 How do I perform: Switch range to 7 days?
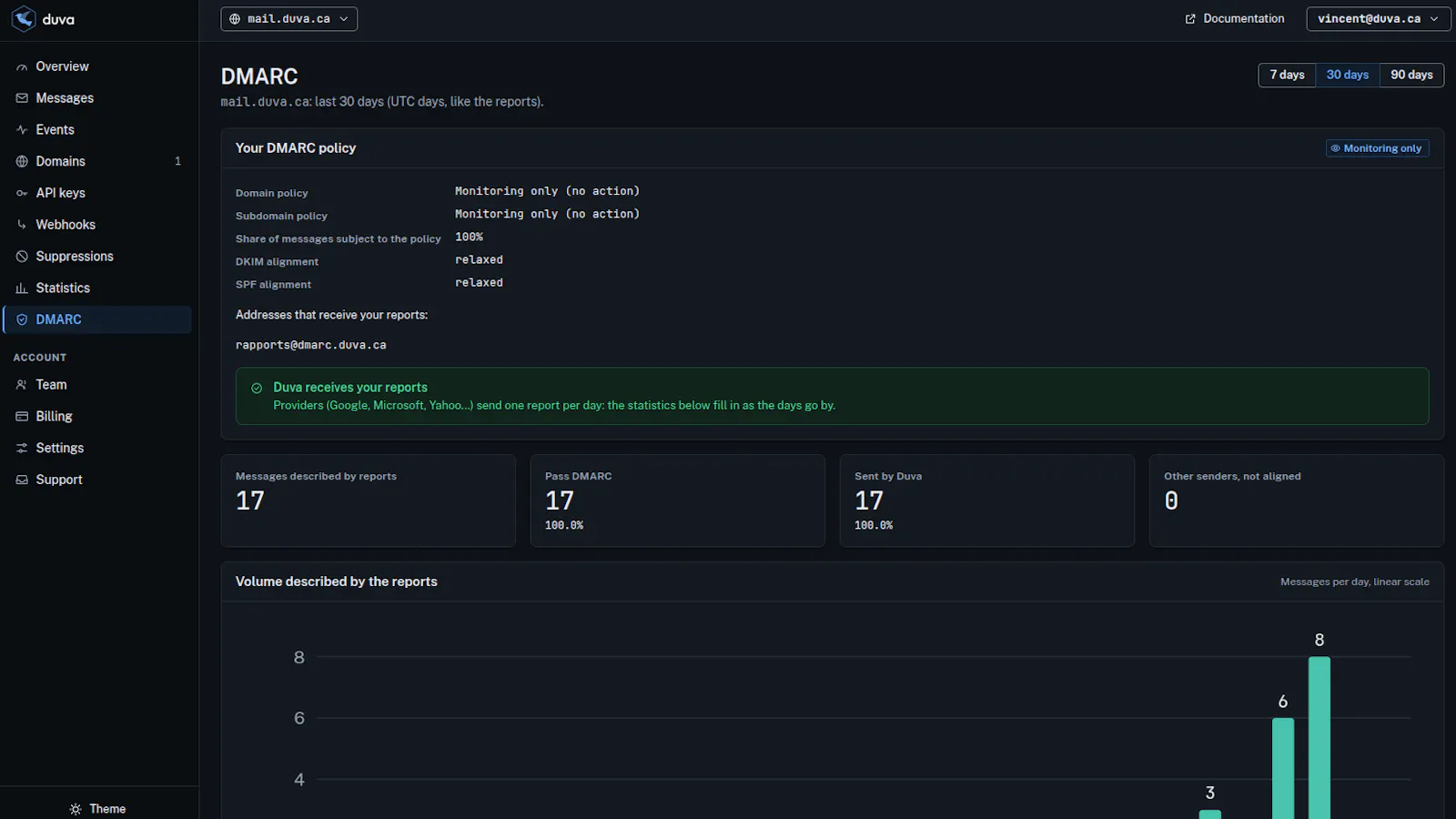point(1287,75)
